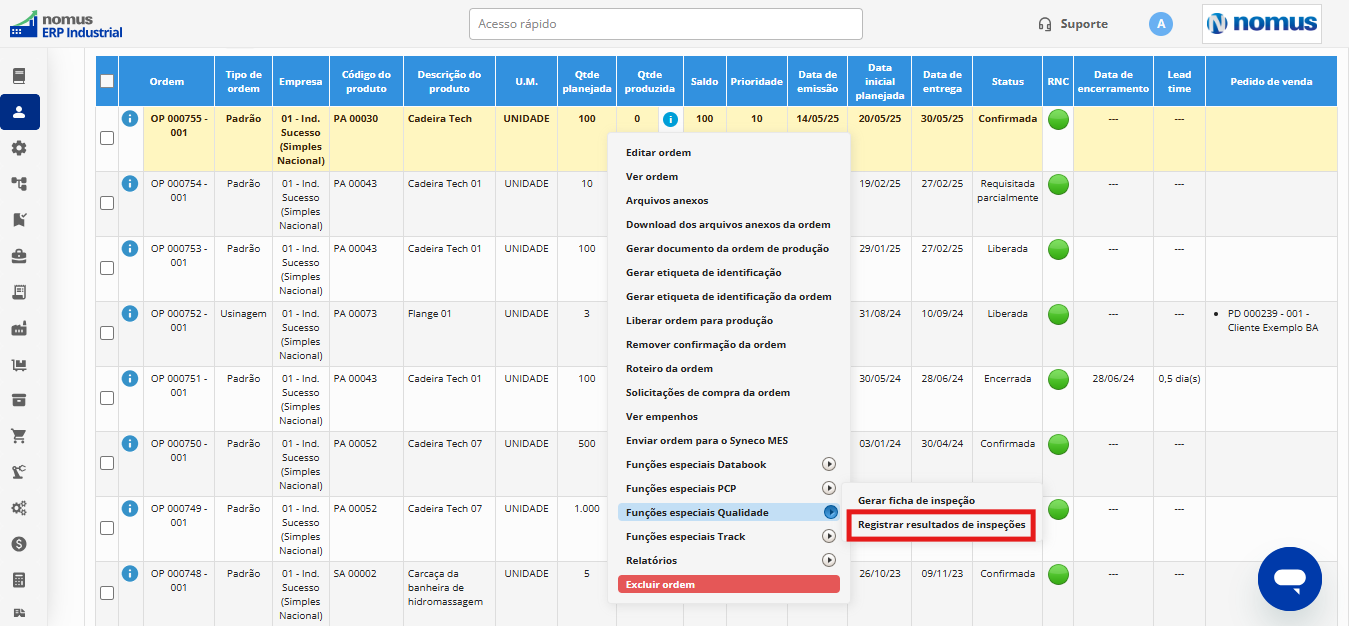The image size is (1349, 626).
Task: Click the Status column header
Action: tap(1008, 81)
